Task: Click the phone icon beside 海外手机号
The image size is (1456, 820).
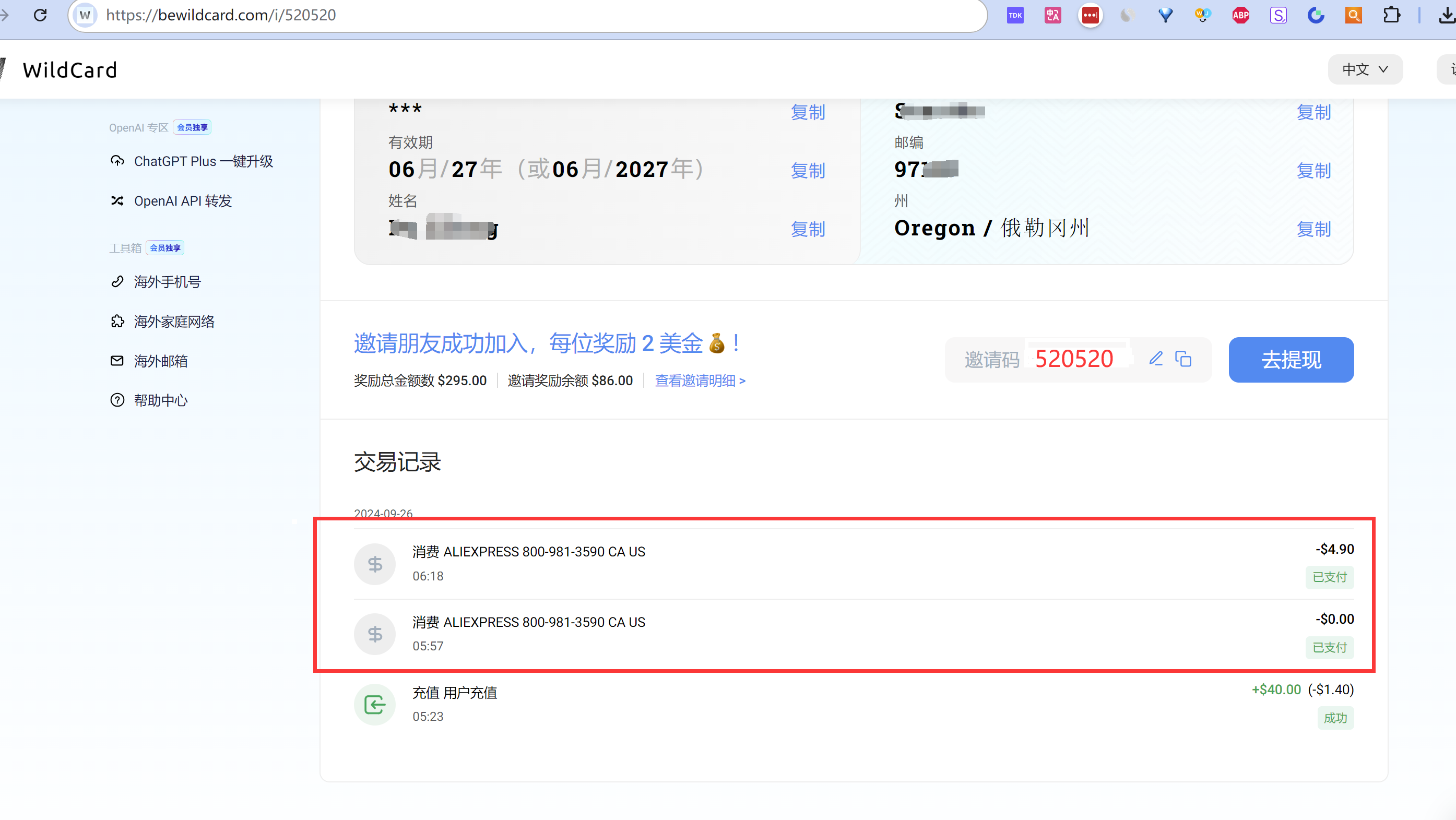Action: [117, 281]
